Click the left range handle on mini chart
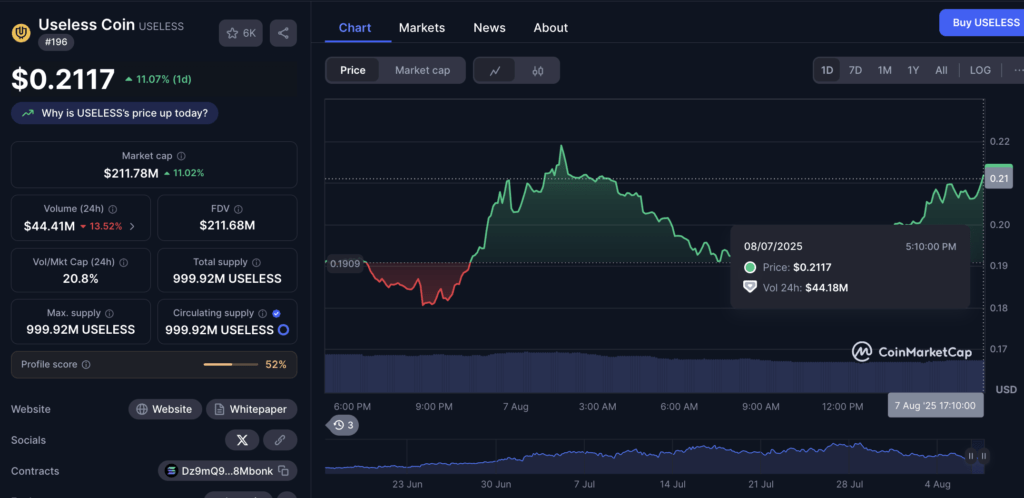Image resolution: width=1024 pixels, height=498 pixels. click(x=970, y=456)
